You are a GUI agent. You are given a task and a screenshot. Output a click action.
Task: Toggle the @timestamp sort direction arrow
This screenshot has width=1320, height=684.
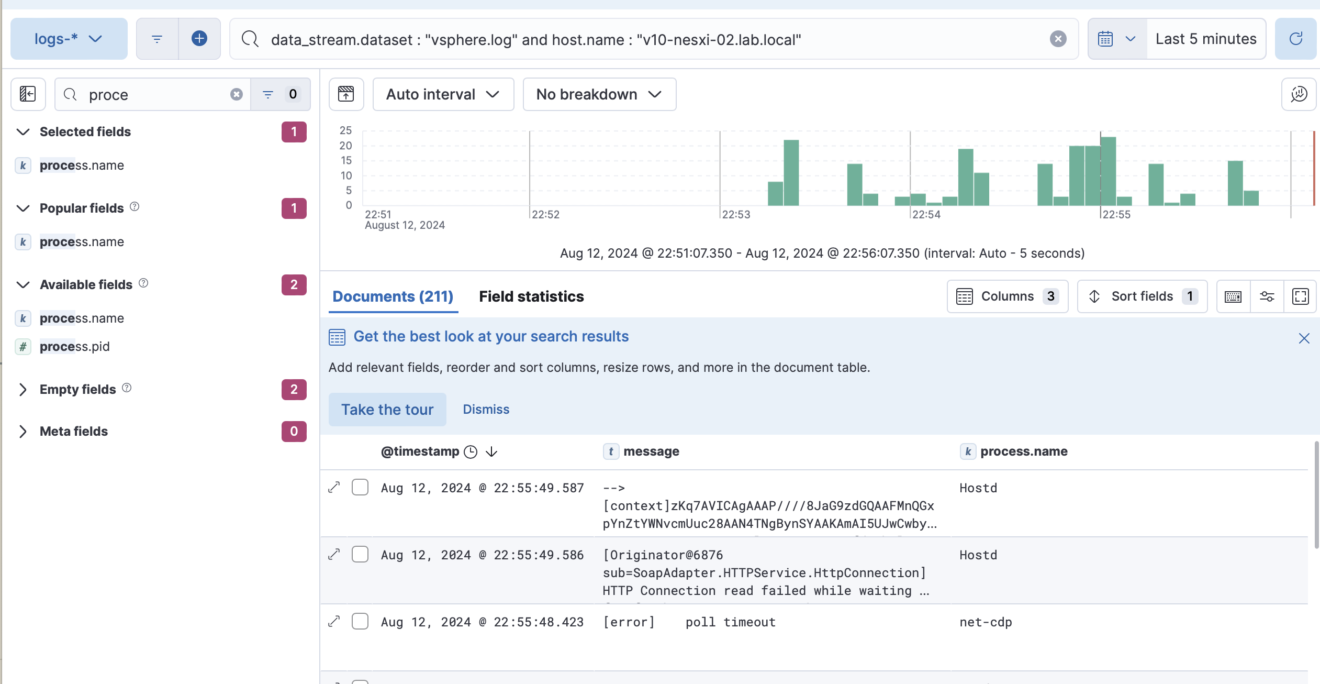(x=491, y=451)
